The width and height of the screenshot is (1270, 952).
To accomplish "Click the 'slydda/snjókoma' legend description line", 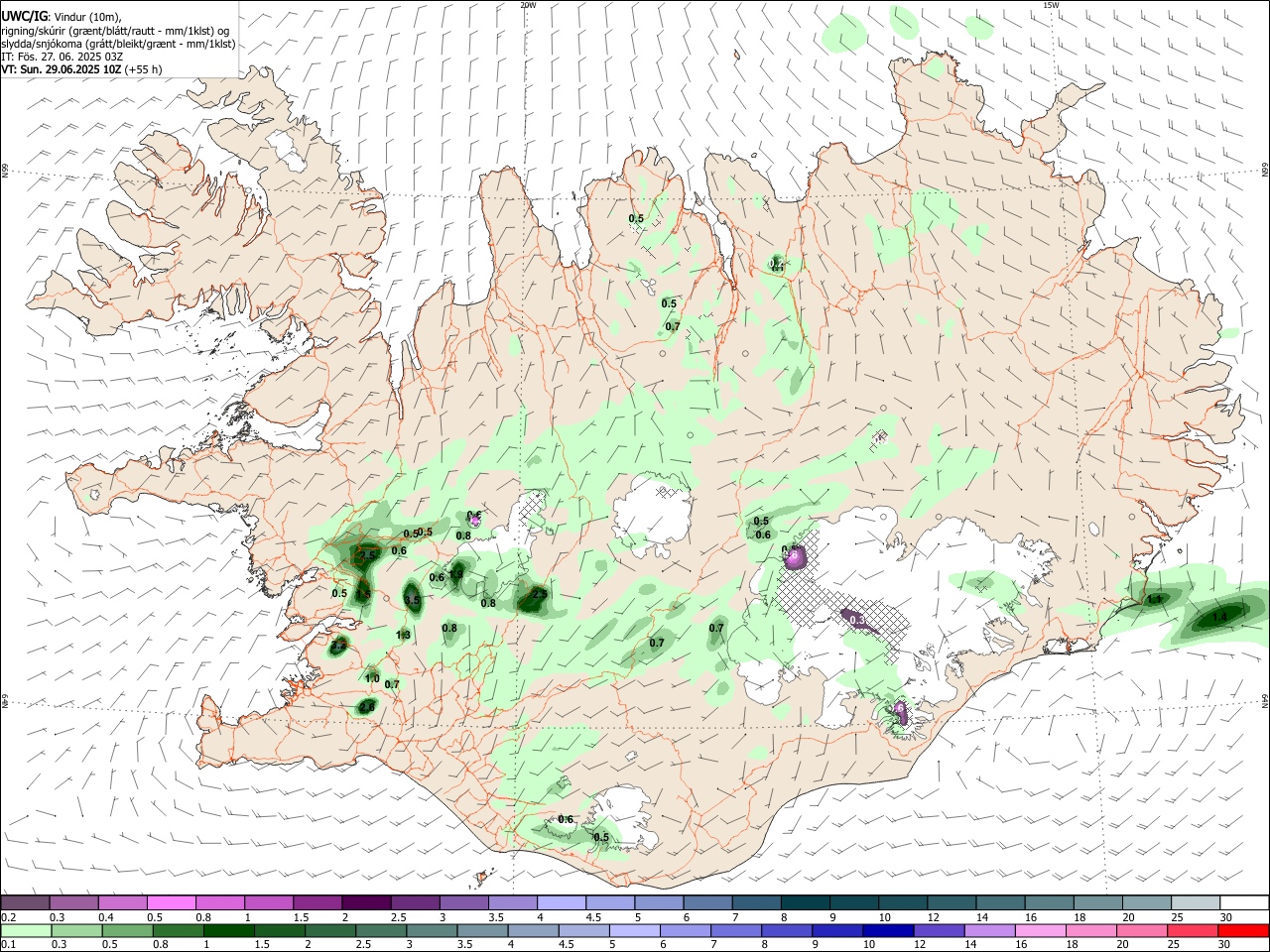I will pos(118,44).
